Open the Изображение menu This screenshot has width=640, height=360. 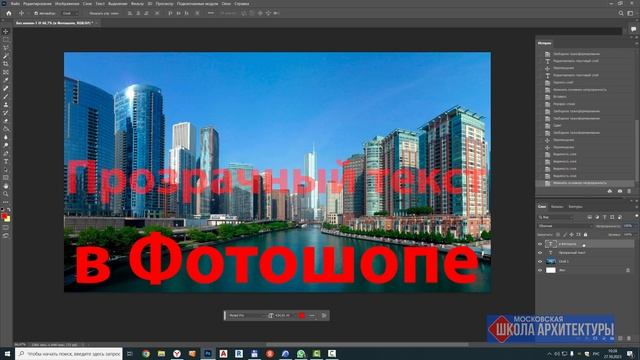click(67, 4)
